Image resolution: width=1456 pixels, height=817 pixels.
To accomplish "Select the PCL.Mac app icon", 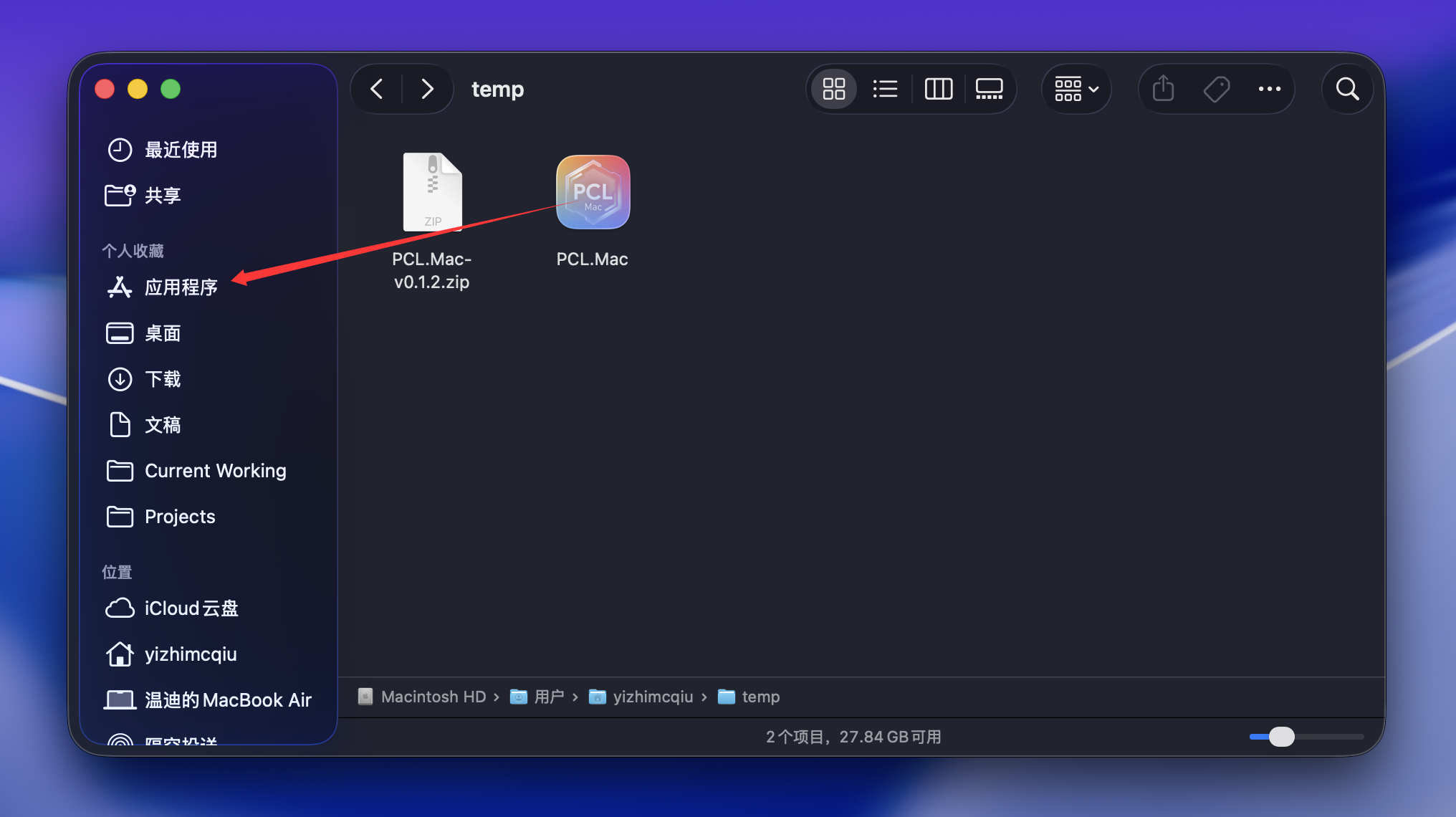I will tap(593, 192).
